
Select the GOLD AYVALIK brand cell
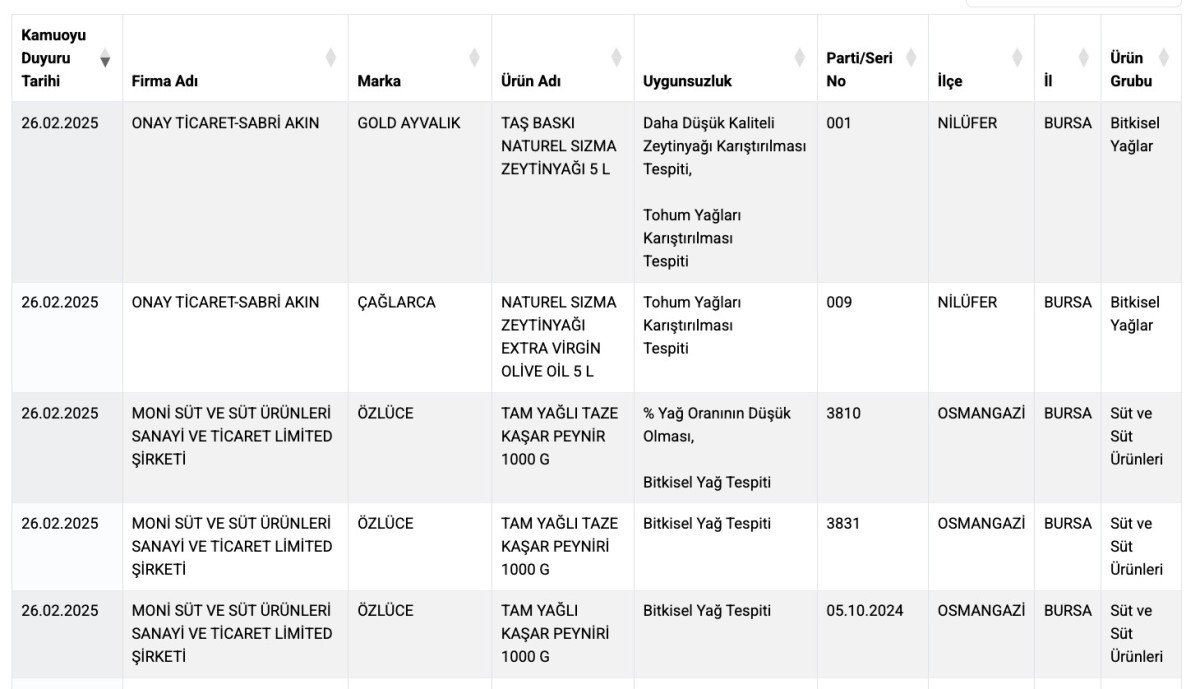409,123
